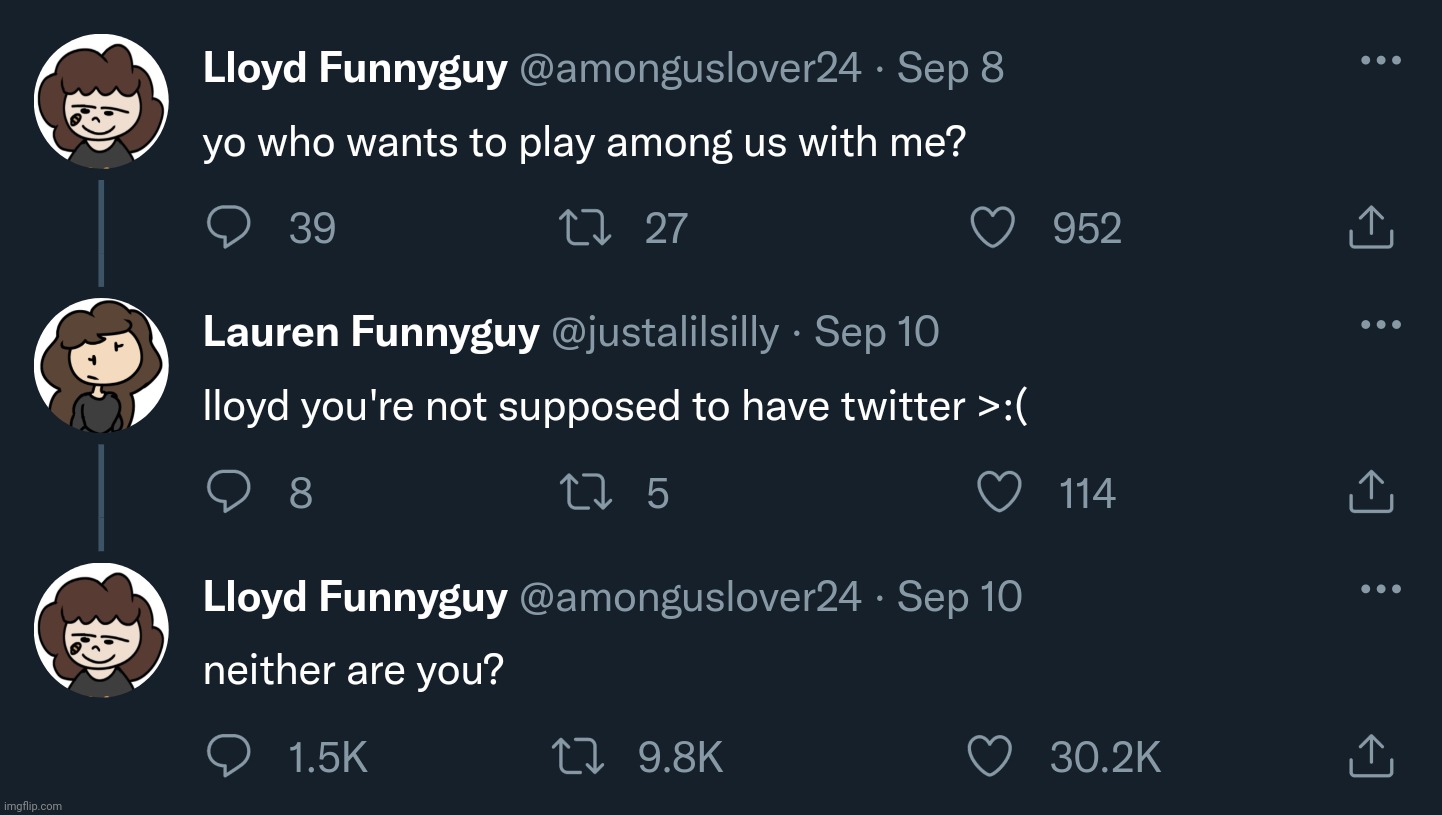The width and height of the screenshot is (1442, 815).
Task: Reply to the 'neither are you?' tweet
Action: coord(228,756)
